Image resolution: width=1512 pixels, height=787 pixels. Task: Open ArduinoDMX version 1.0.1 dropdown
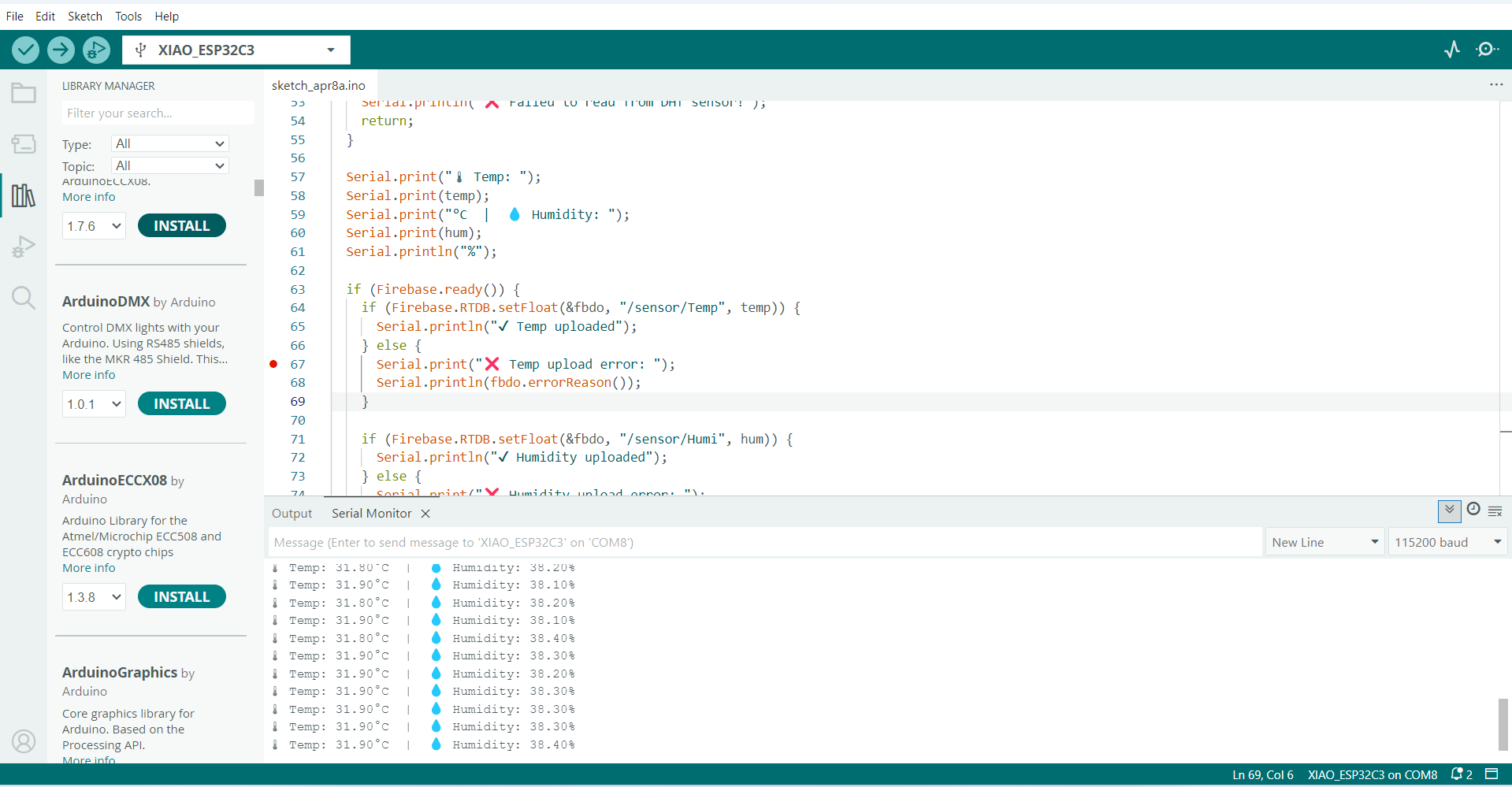click(94, 404)
